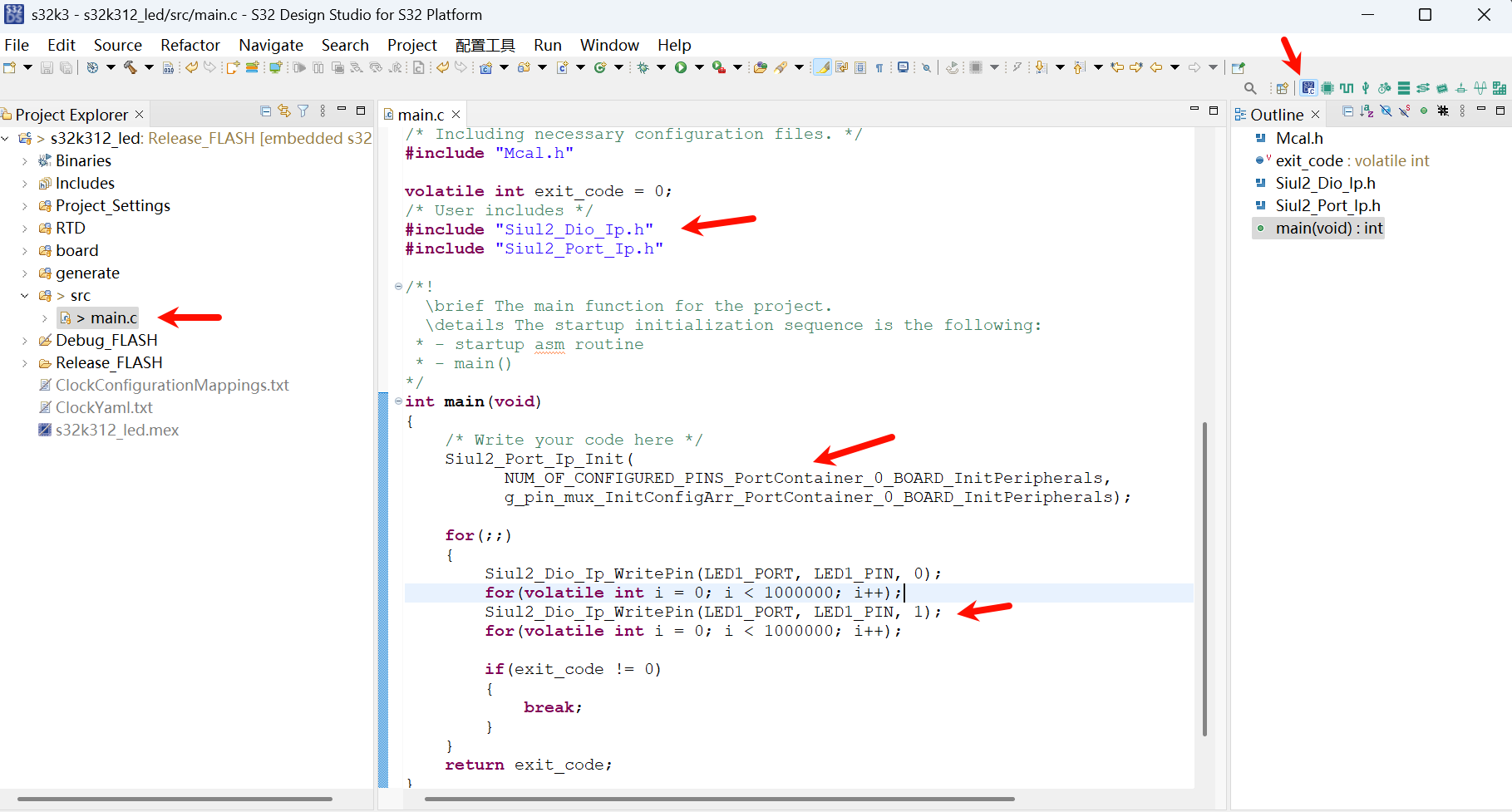The height and width of the screenshot is (812, 1512).
Task: Click the Debug bug icon
Action: [x=643, y=67]
